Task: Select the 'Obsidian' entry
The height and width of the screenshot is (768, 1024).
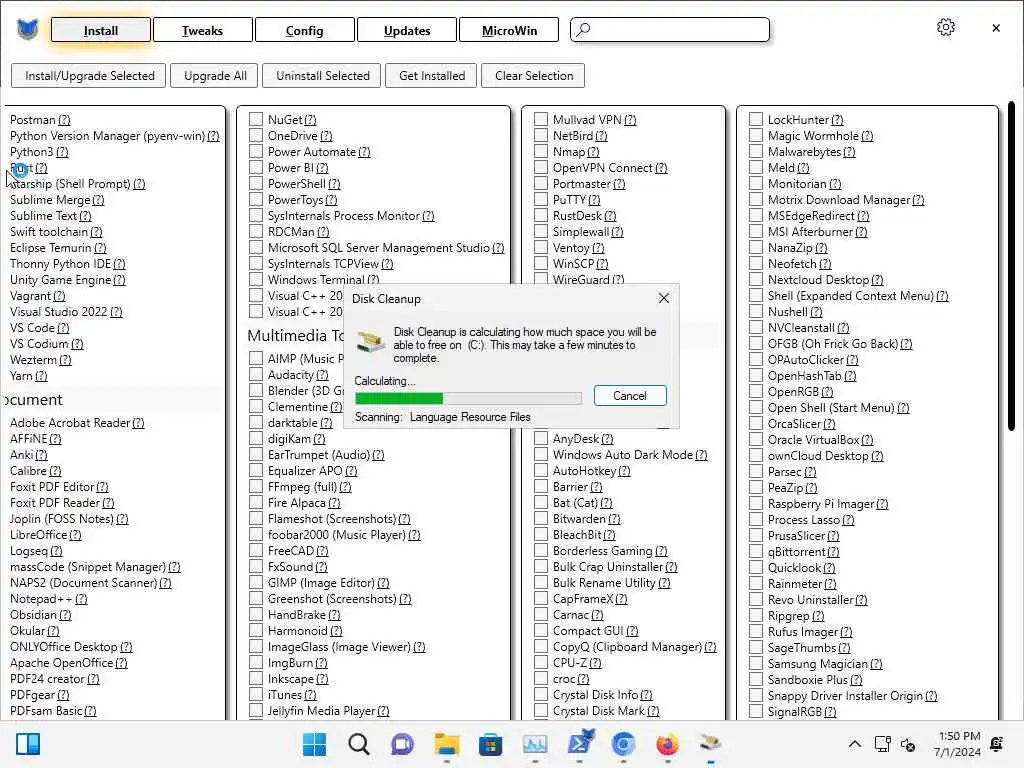Action: 33,615
